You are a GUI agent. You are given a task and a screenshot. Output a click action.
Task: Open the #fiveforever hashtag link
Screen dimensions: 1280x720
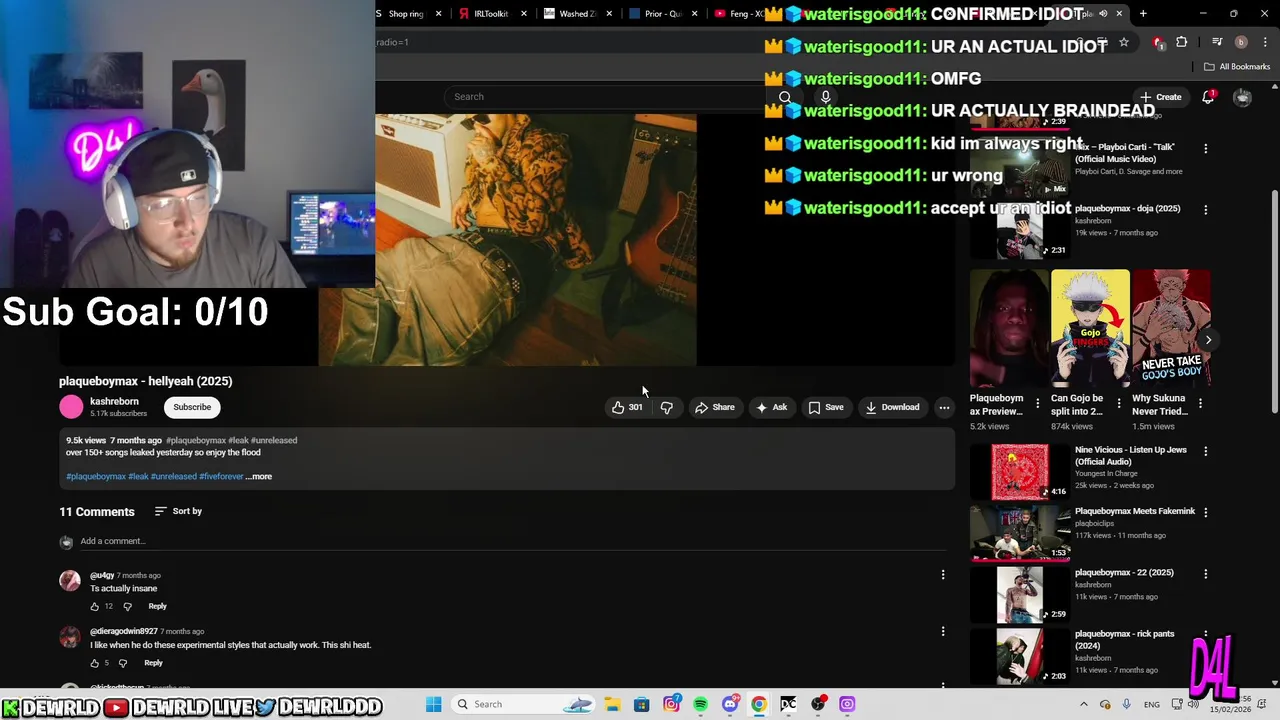pyautogui.click(x=221, y=476)
